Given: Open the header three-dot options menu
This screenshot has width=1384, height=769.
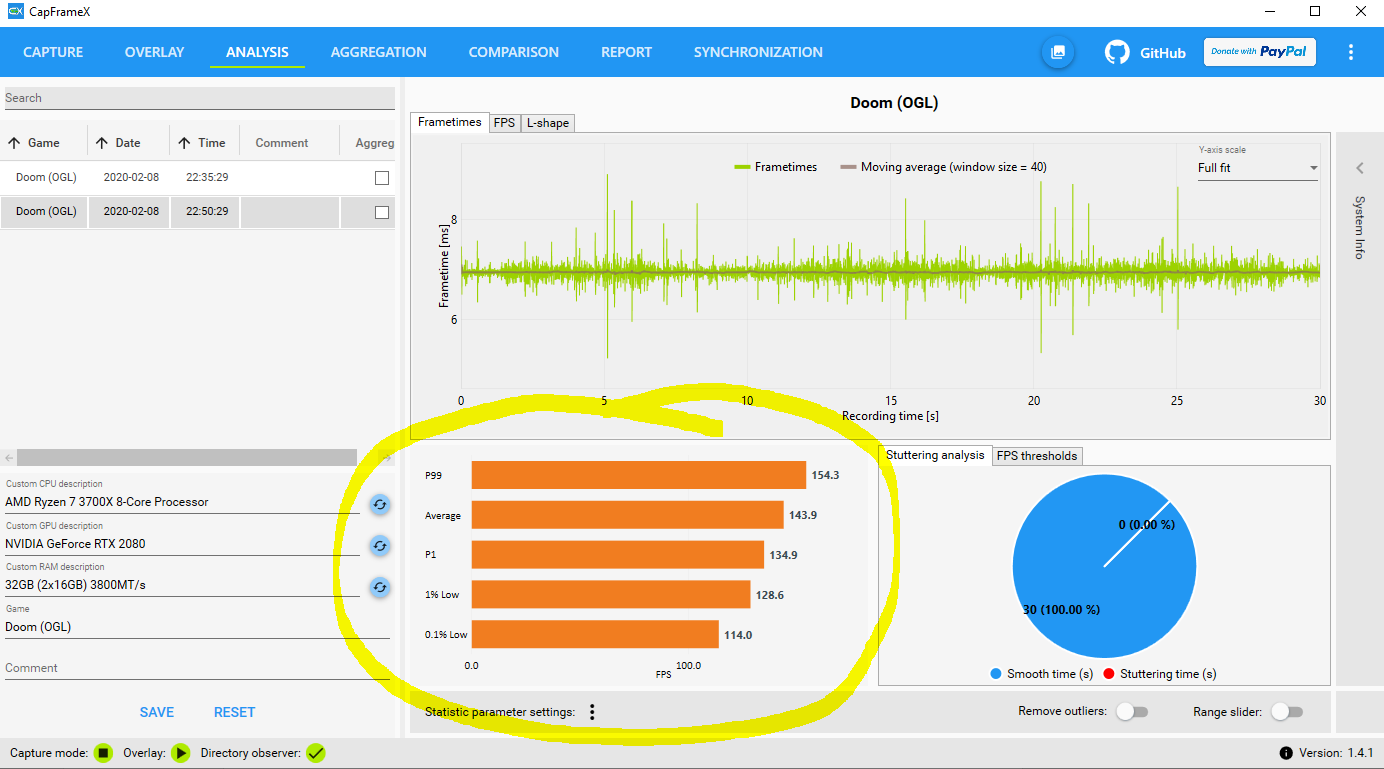Looking at the screenshot, I should point(1351,52).
